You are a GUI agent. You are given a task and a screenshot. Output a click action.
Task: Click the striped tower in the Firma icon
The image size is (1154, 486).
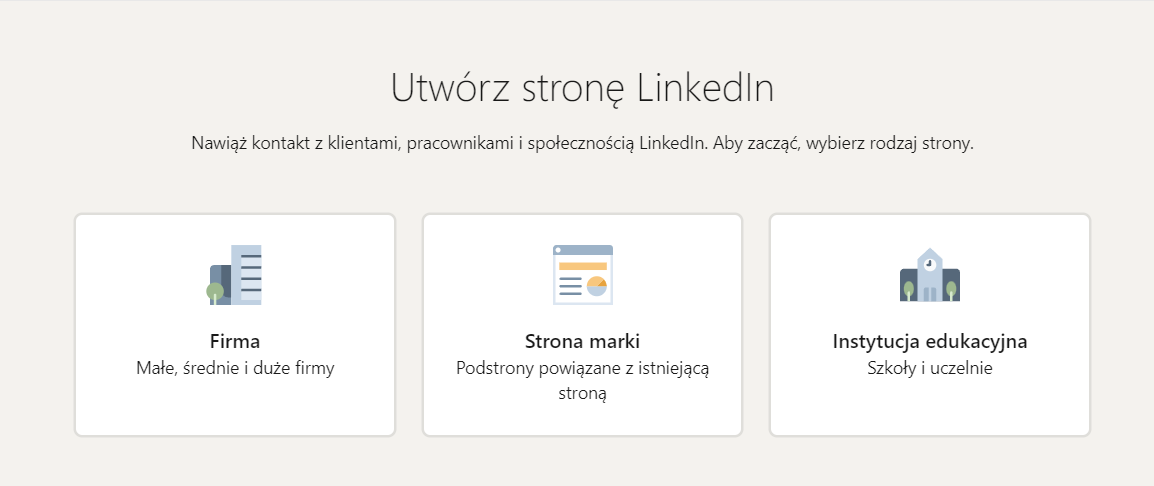pyautogui.click(x=247, y=272)
